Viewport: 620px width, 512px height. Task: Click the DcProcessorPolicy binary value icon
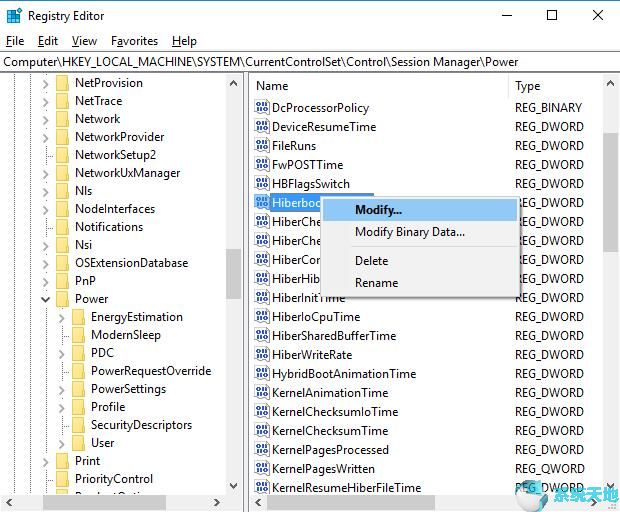262,108
